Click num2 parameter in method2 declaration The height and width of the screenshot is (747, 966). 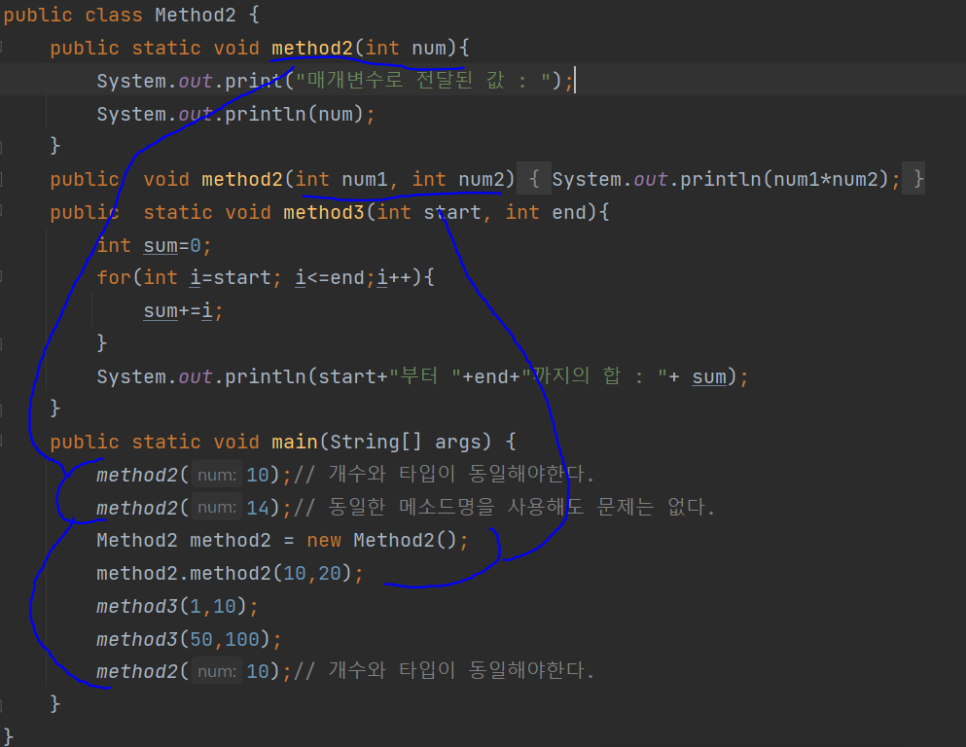pyautogui.click(x=481, y=179)
